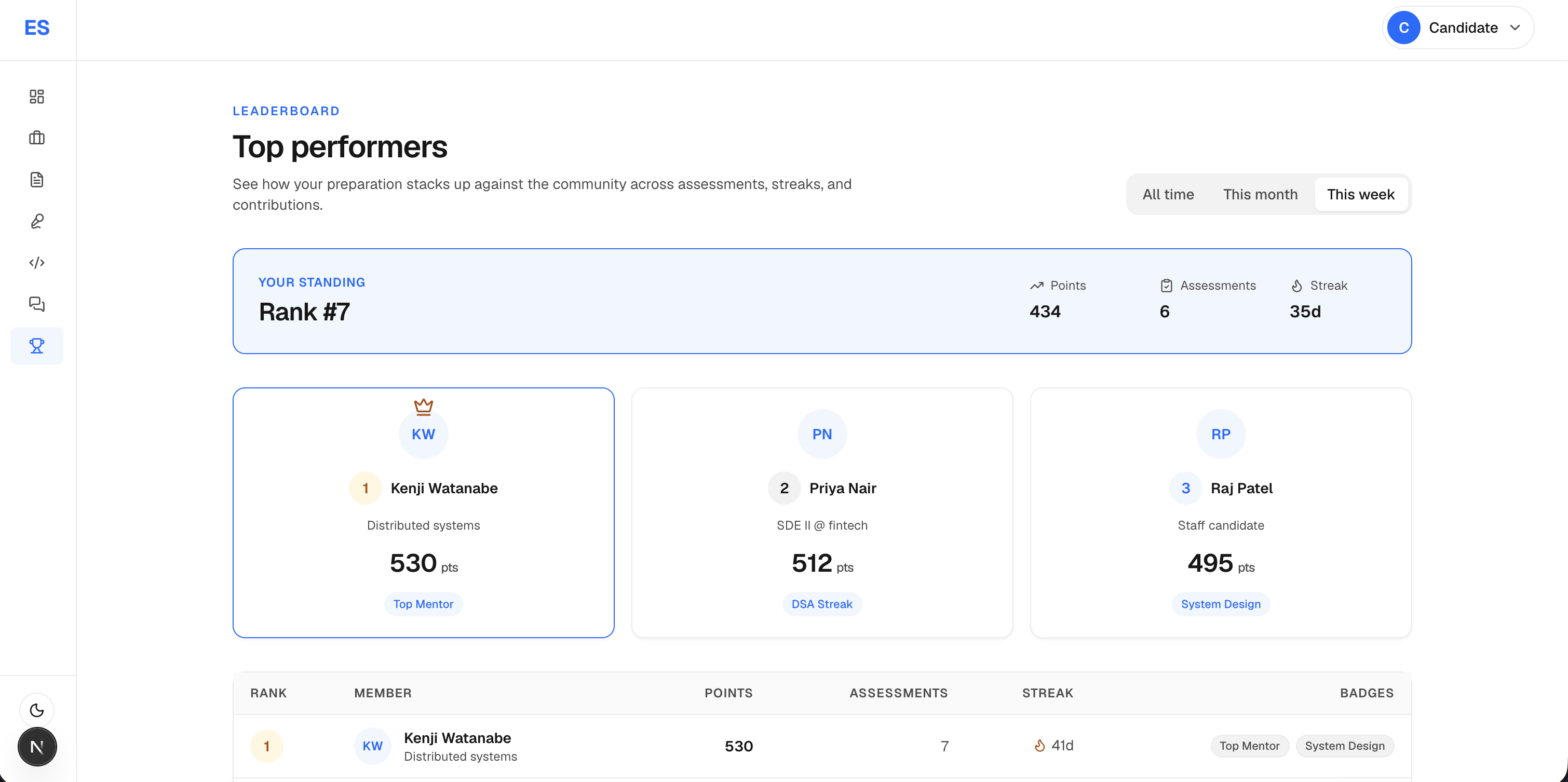Open the briefcase jobs icon in sidebar
Viewport: 1568px width, 782px height.
tap(36, 138)
